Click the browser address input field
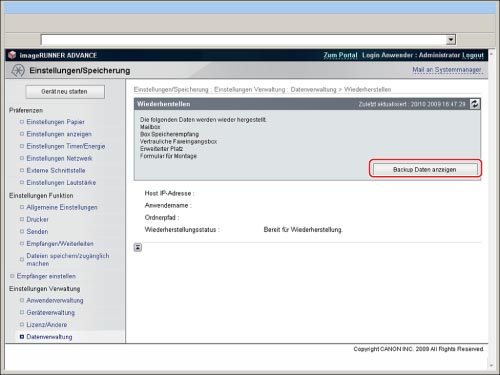Screen dimensions: 500x375 click(x=244, y=40)
